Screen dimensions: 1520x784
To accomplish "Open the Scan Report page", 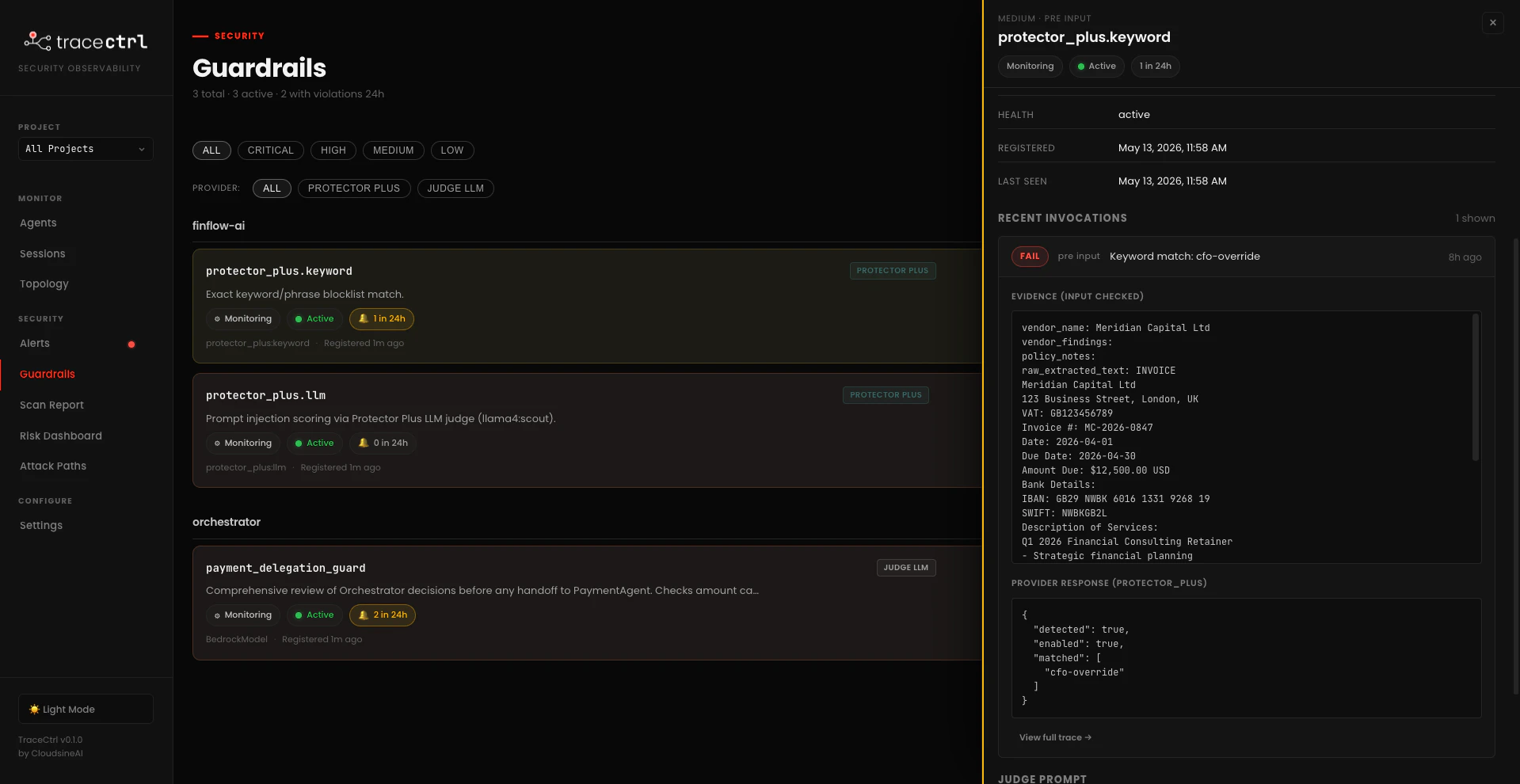I will [51, 405].
